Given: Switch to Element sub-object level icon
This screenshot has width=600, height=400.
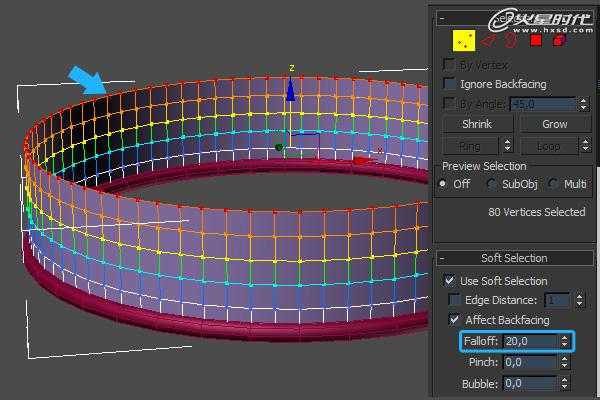Looking at the screenshot, I should coord(559,40).
